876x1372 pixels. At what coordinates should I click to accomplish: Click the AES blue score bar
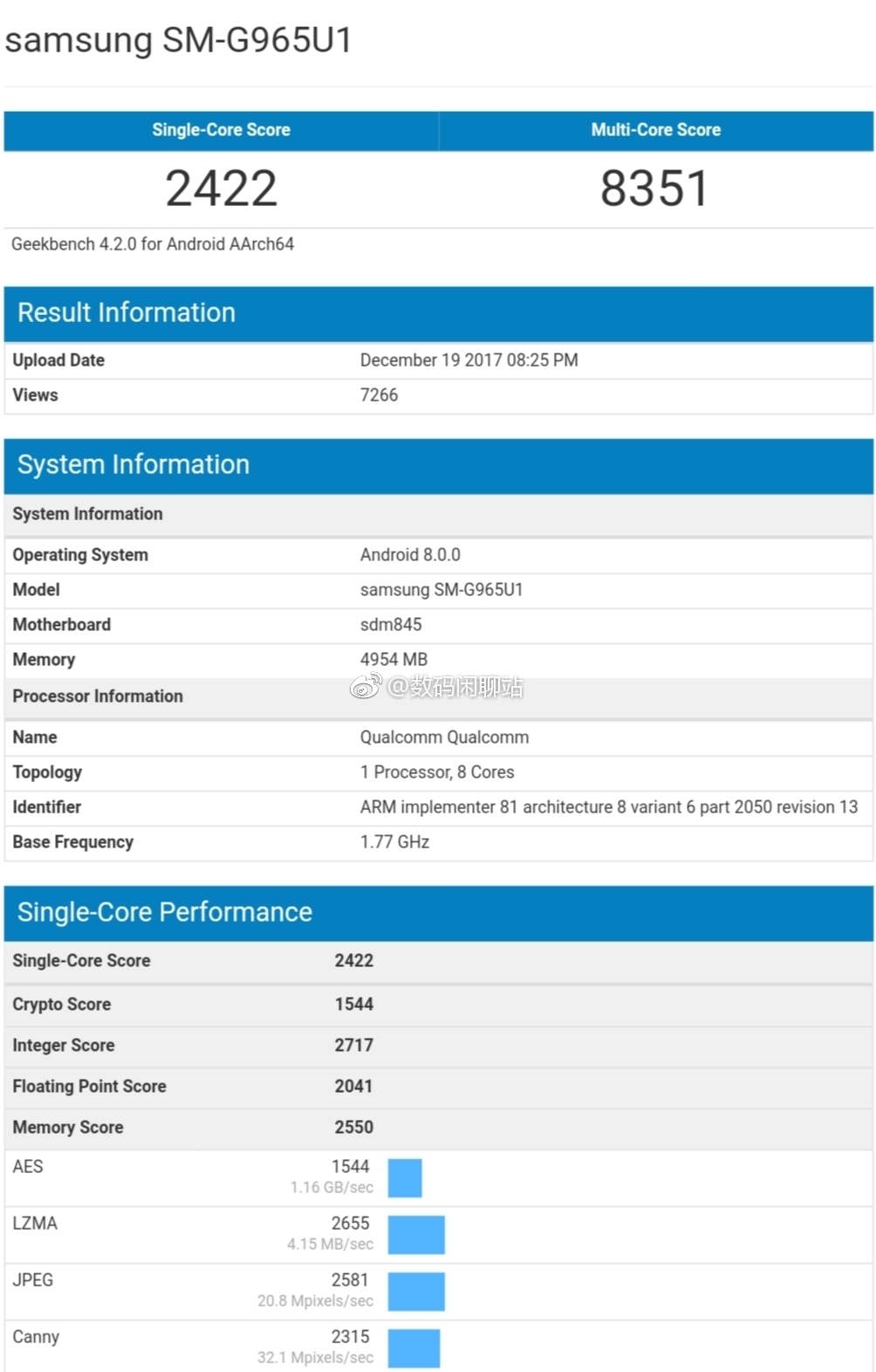405,1178
